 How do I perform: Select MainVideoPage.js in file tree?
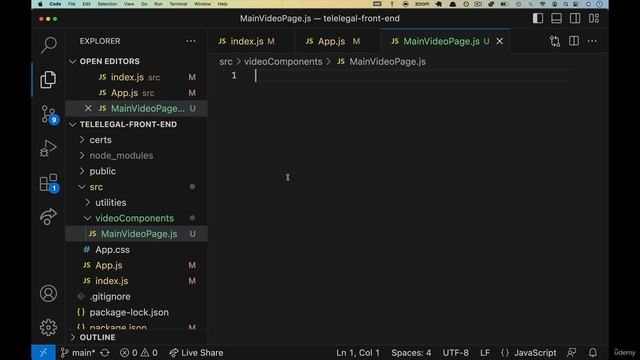tap(136, 234)
